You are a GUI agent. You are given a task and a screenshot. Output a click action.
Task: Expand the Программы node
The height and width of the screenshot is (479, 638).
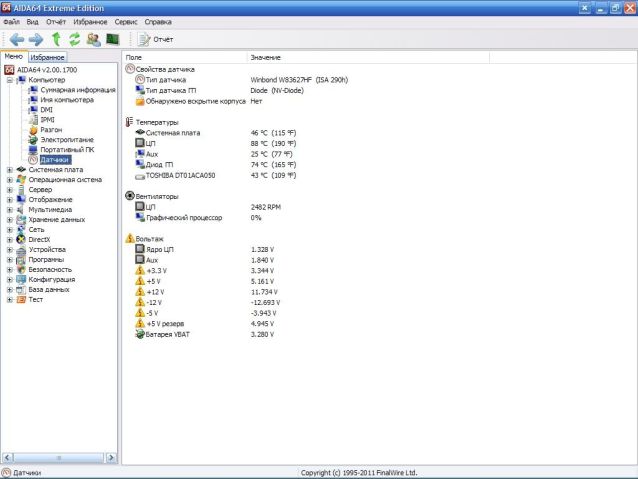point(9,260)
